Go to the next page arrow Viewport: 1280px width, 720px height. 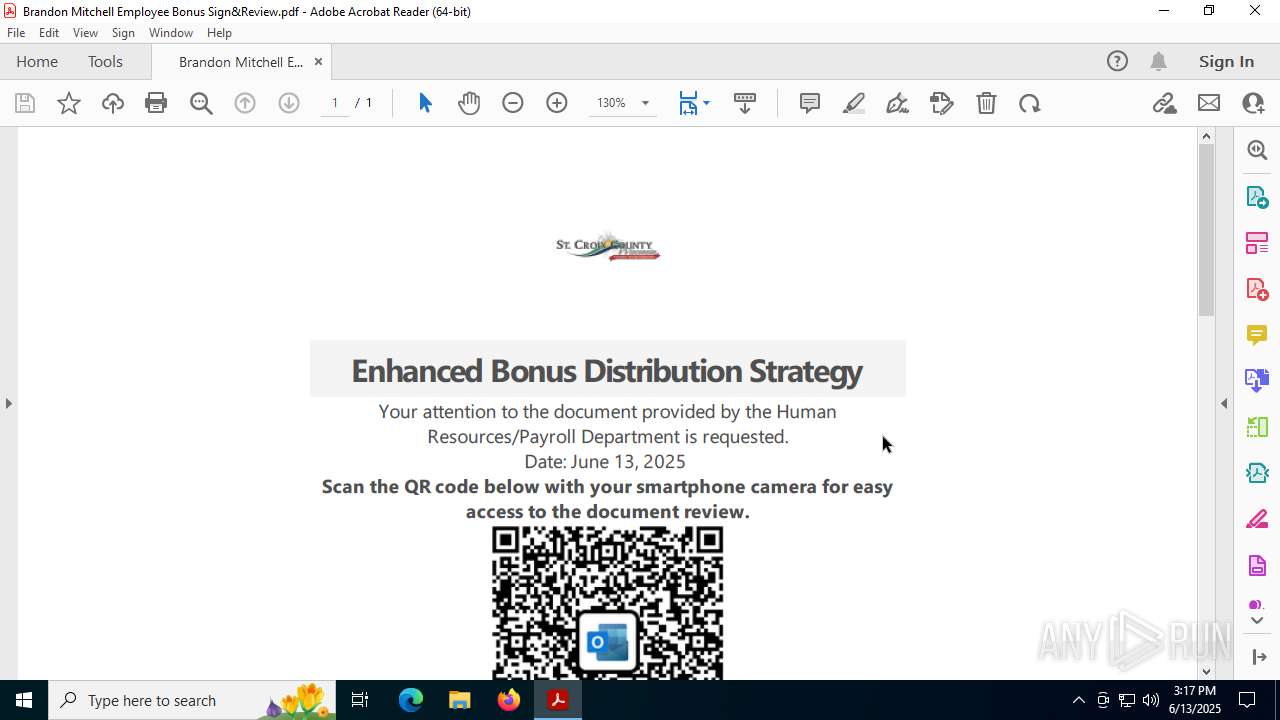point(289,103)
